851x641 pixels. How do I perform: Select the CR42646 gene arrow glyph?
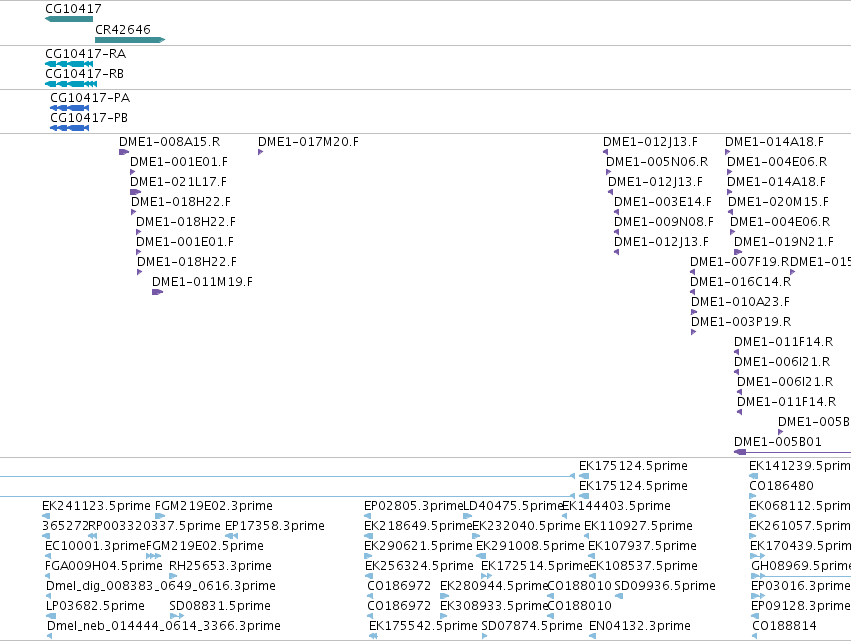130,40
